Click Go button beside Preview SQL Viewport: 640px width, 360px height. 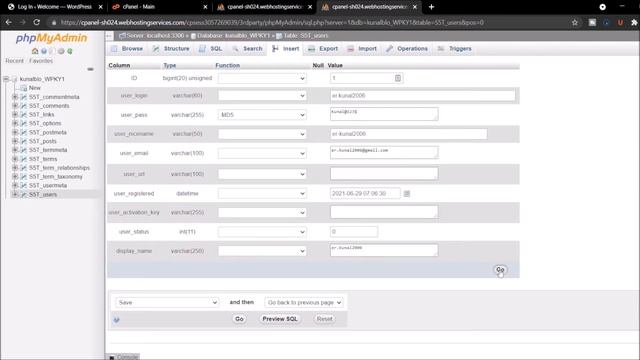click(239, 319)
